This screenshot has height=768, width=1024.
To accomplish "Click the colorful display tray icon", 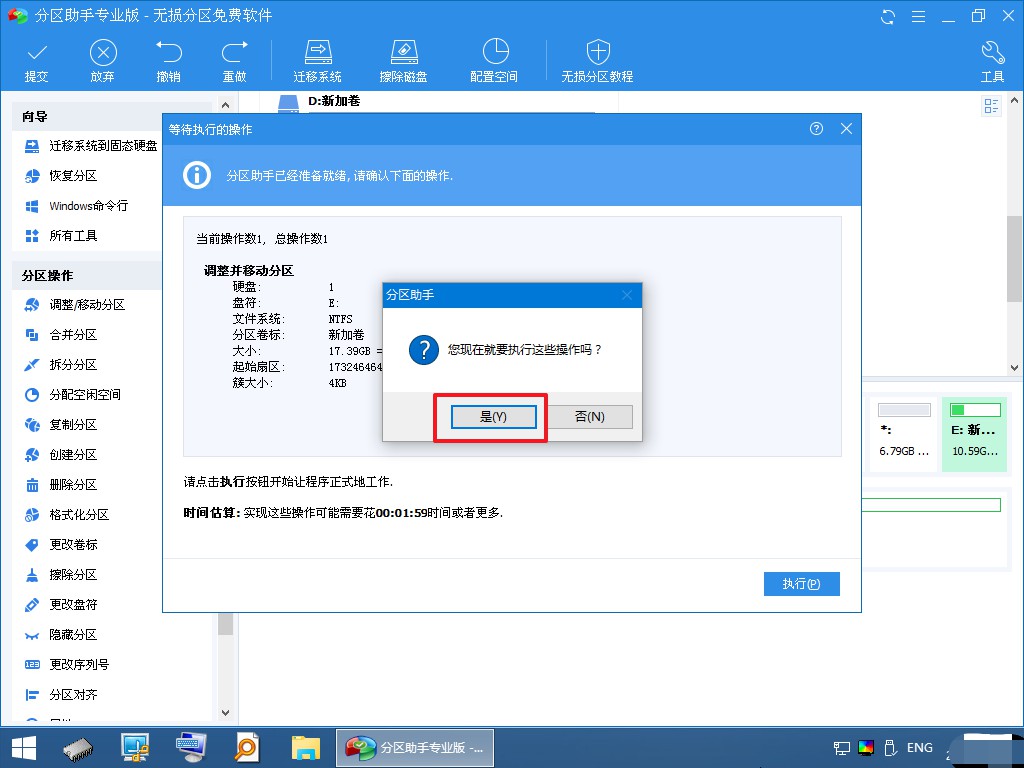I will click(x=866, y=748).
